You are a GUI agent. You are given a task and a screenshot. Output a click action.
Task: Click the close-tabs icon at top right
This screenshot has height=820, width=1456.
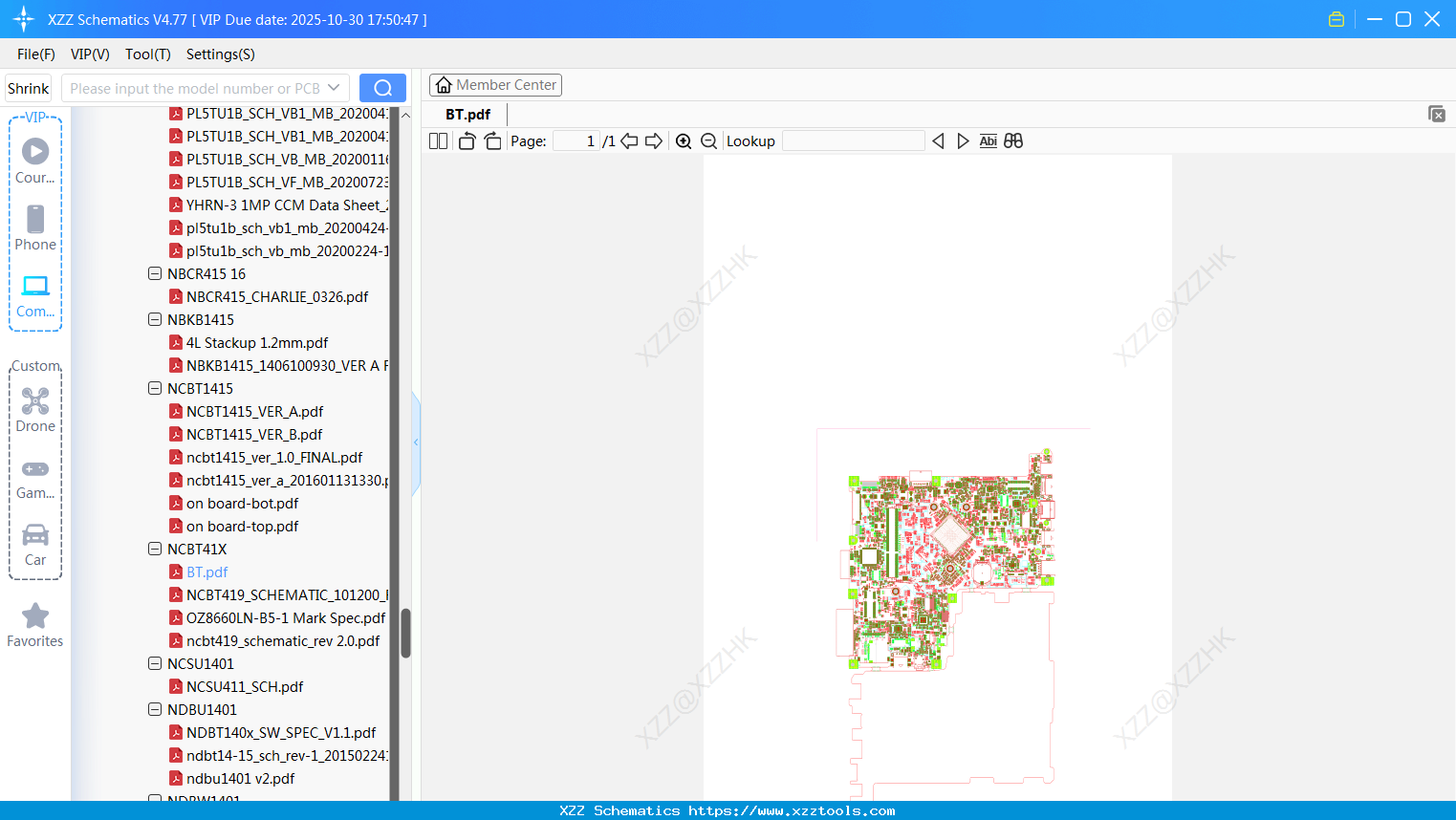1437,114
